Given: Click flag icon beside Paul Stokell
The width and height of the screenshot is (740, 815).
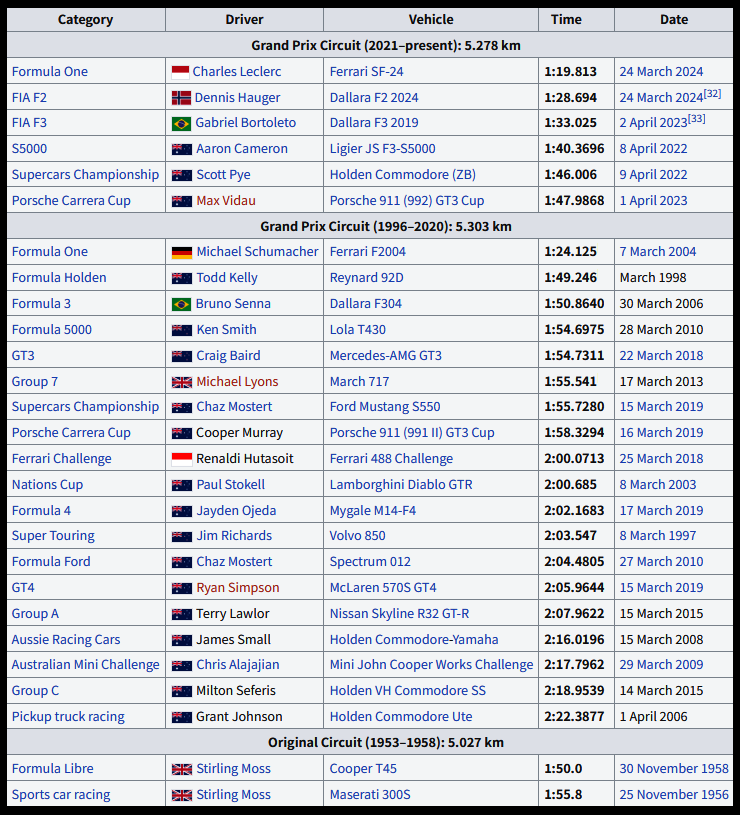Looking at the screenshot, I should 182,485.
